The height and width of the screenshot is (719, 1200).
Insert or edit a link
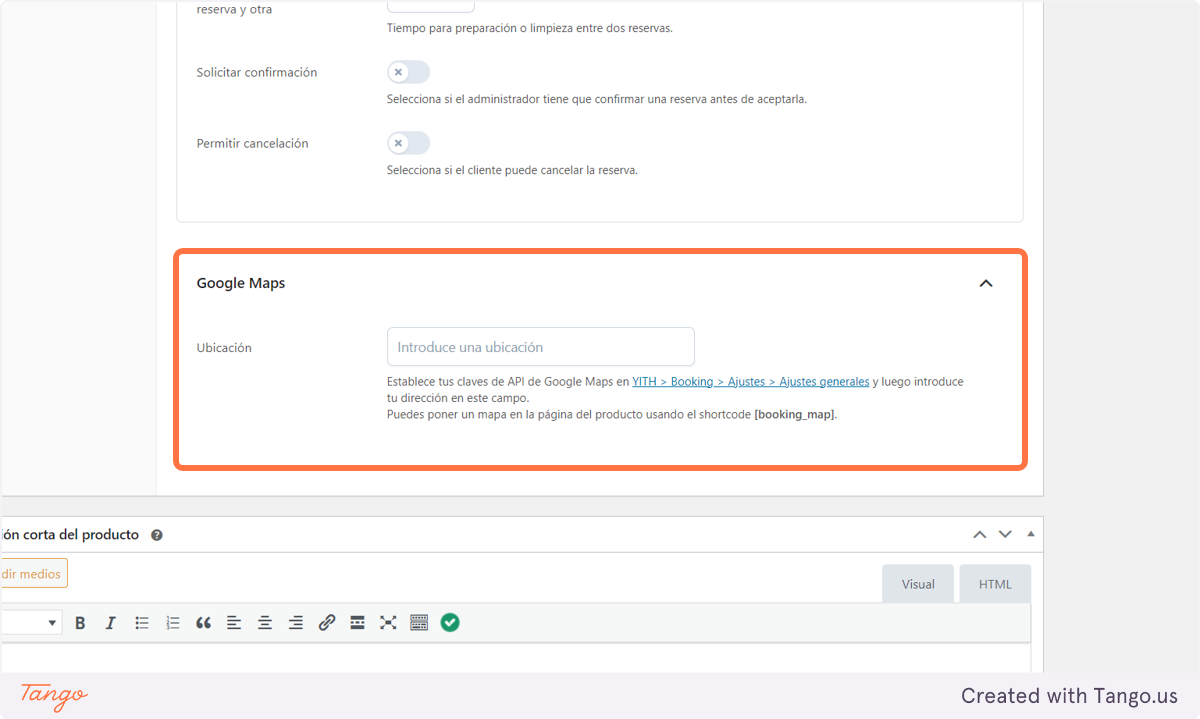[x=327, y=622]
